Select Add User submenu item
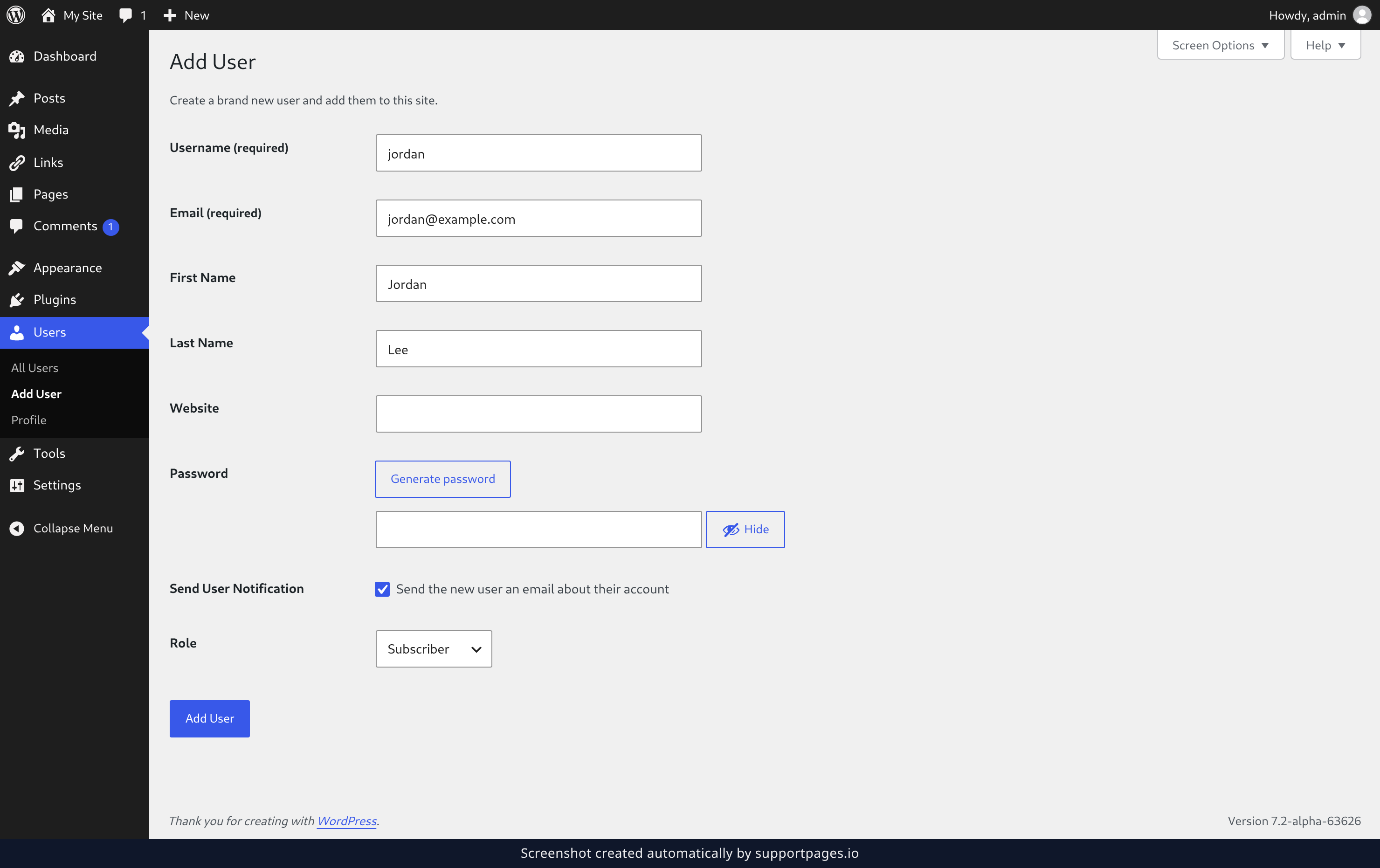Image resolution: width=1380 pixels, height=868 pixels. (x=36, y=393)
